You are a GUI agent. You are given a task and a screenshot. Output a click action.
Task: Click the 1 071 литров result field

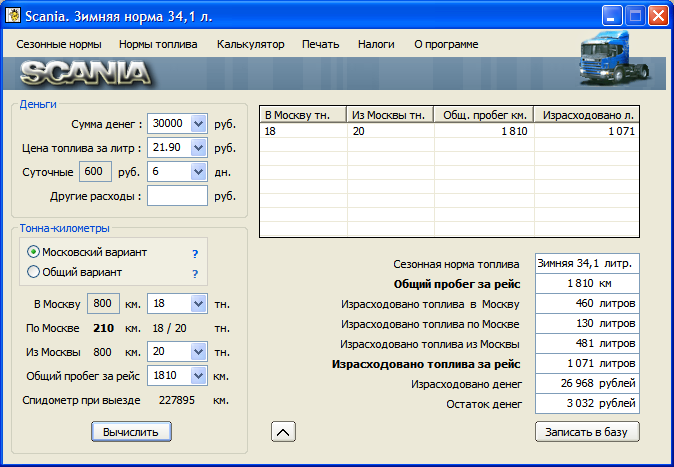587,363
